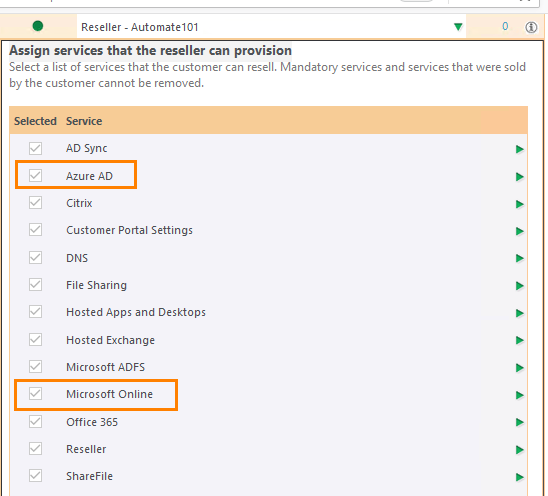The height and width of the screenshot is (496, 548).
Task: Expand the Hosted Apps and Desktops row arrow
Action: click(520, 313)
